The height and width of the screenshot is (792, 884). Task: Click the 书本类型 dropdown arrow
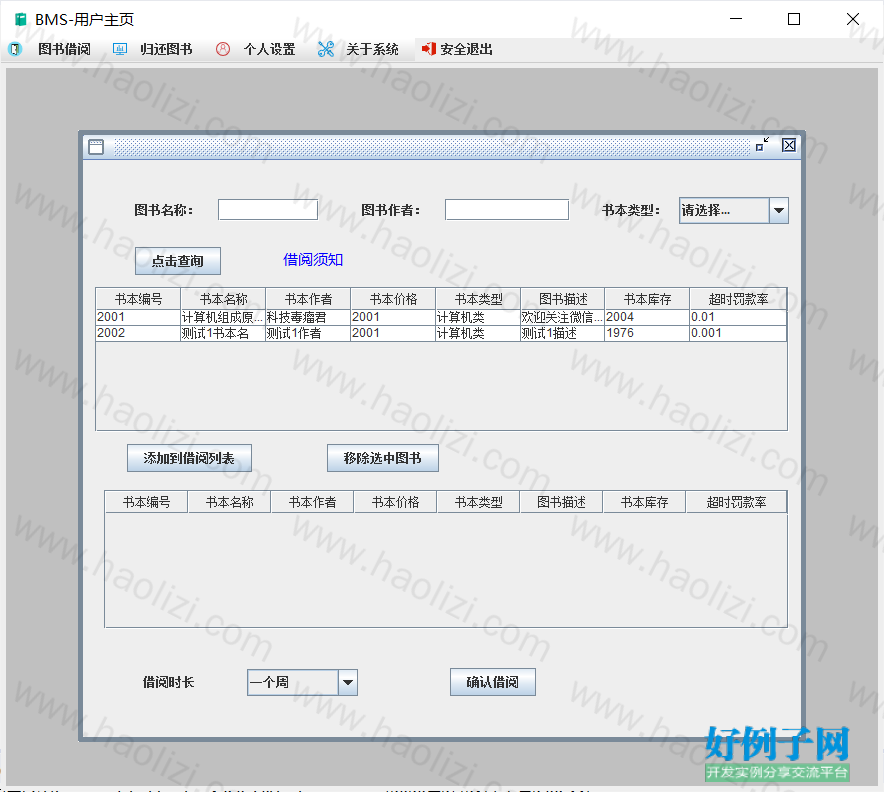coord(779,210)
